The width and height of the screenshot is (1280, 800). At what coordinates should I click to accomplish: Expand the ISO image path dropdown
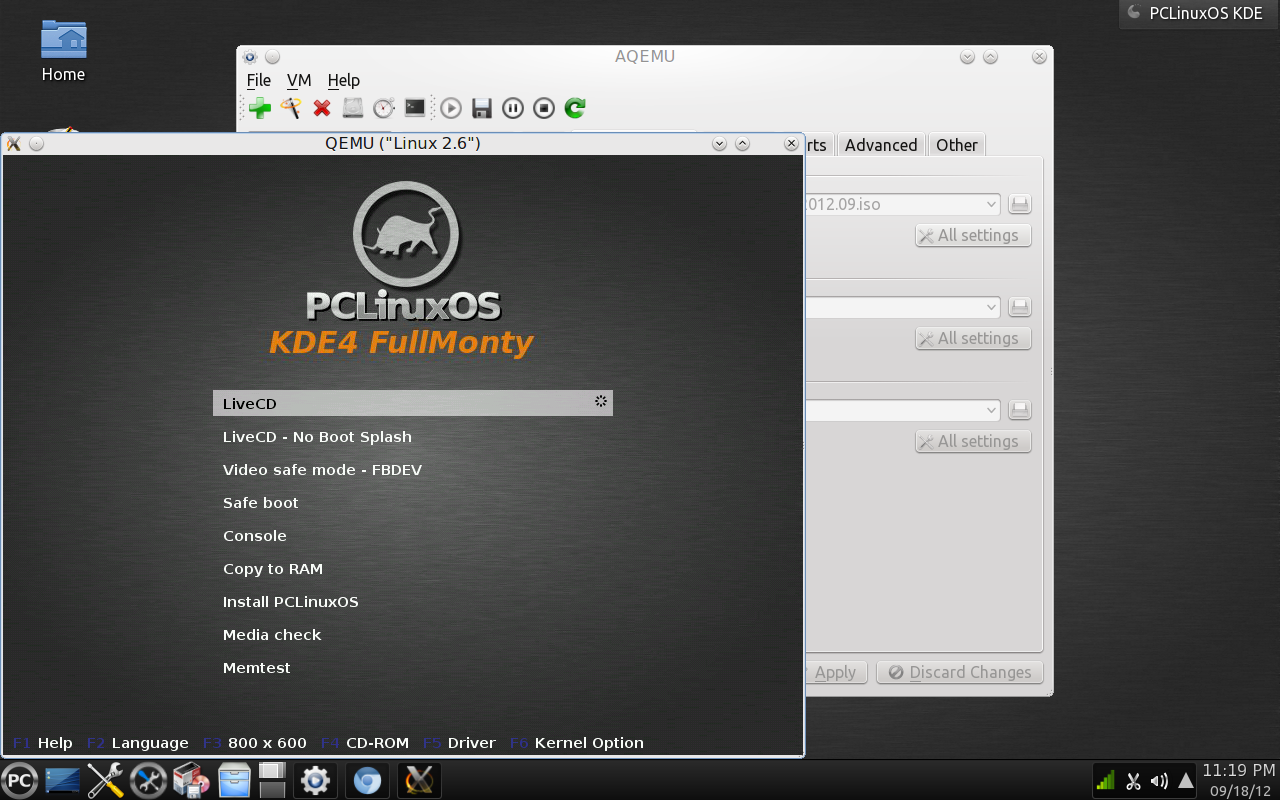[991, 204]
